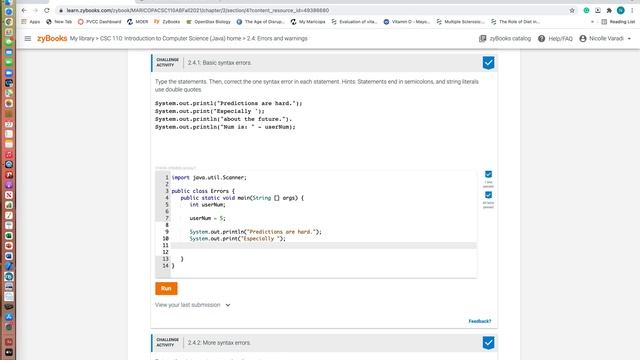Viewport: 640px width, 360px height.
Task: Click 'import java.util.Scanner;' line
Action: [209, 178]
